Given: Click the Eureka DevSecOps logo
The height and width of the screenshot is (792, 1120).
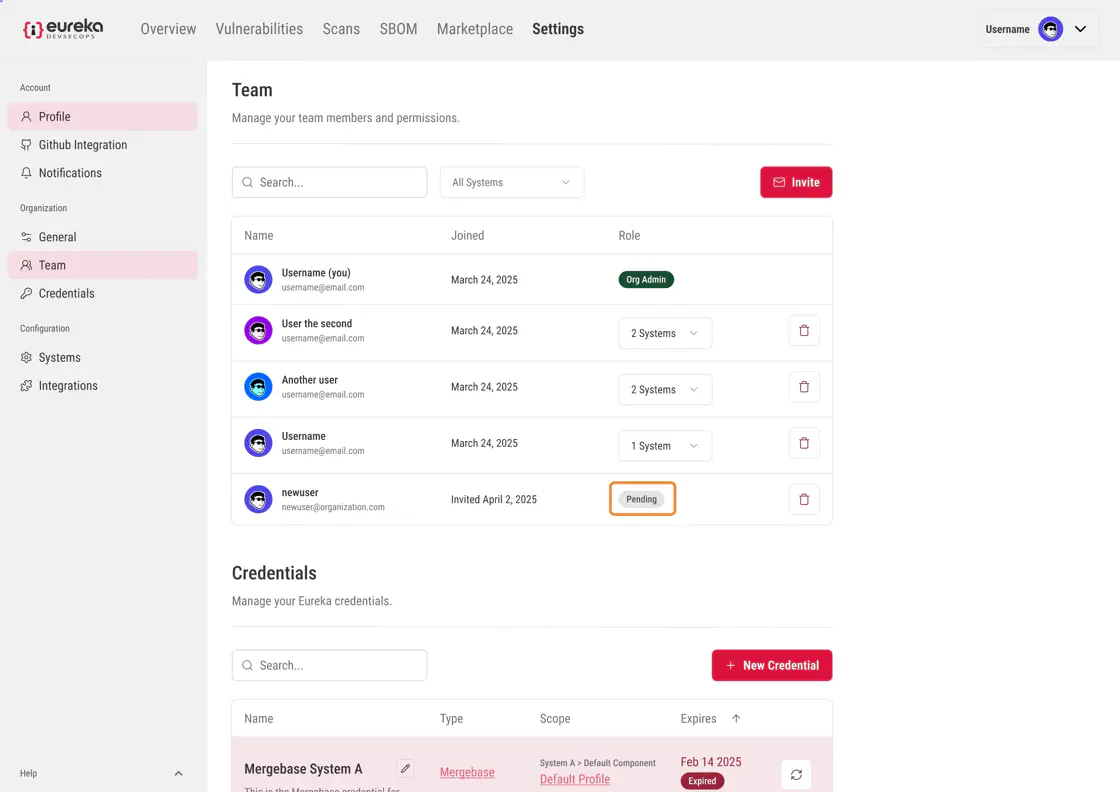Looking at the screenshot, I should click(x=63, y=29).
